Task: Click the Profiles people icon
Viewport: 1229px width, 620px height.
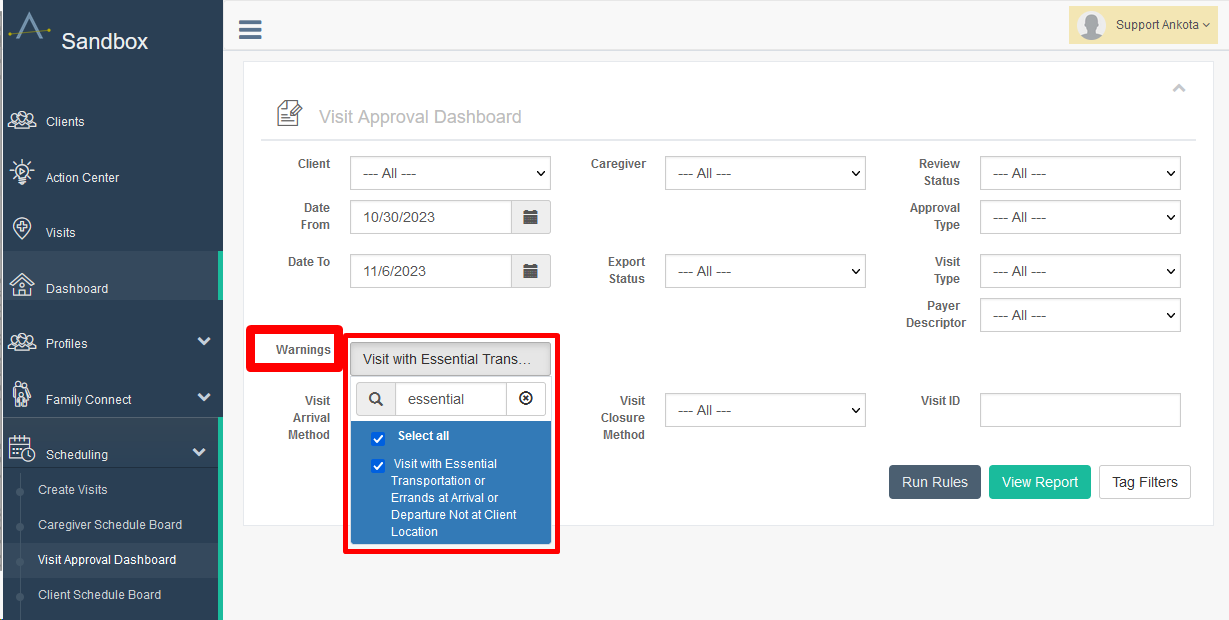Action: pos(22,342)
